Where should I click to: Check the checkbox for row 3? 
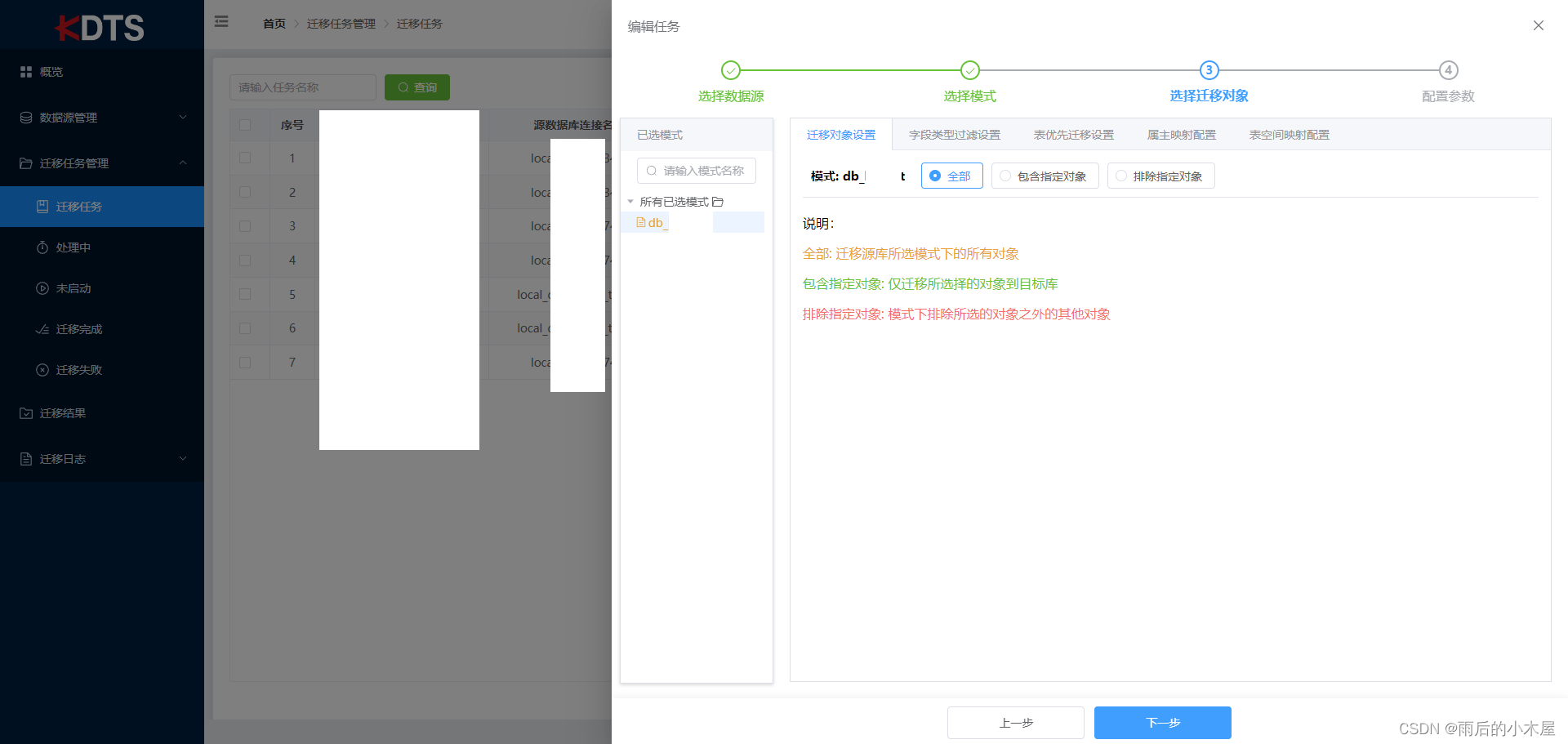pyautogui.click(x=245, y=226)
